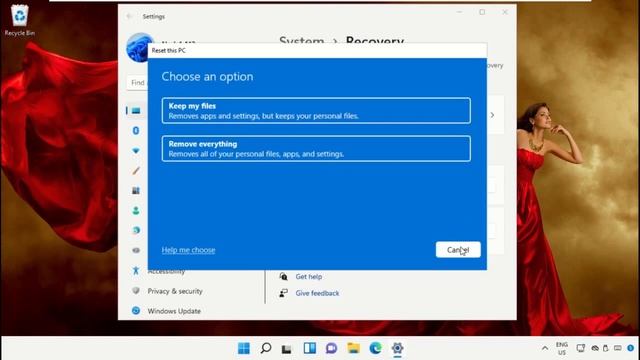
Task: Open the Windows Start menu
Action: point(244,348)
